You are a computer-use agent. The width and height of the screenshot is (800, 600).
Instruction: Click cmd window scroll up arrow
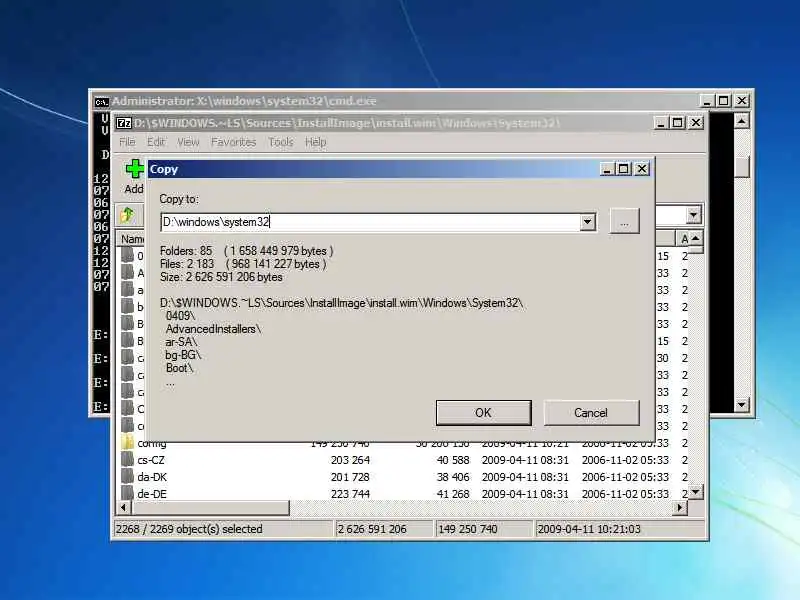click(741, 121)
